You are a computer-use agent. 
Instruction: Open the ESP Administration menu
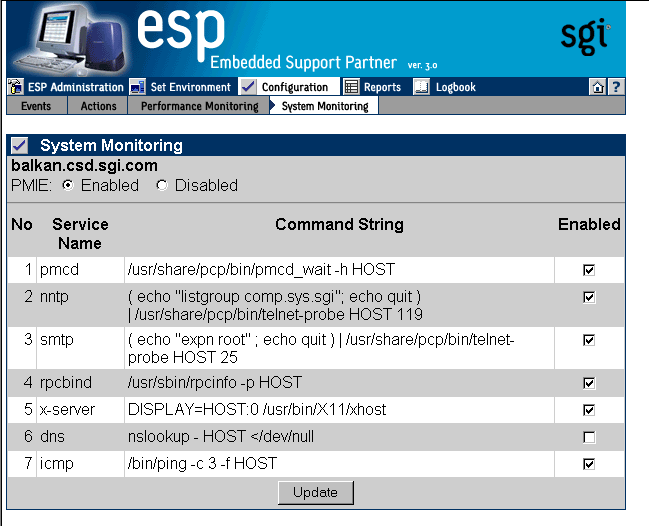tap(75, 87)
